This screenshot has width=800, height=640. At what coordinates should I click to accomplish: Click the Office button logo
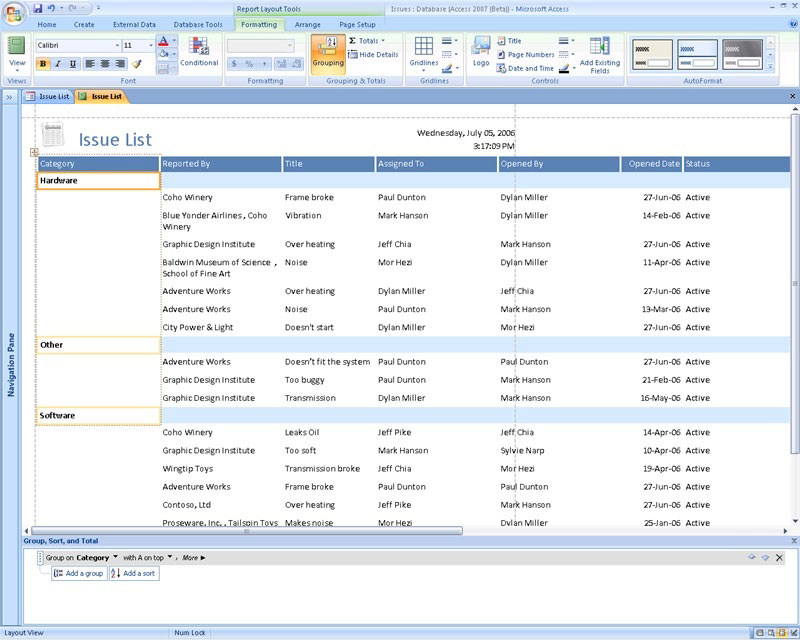click(15, 12)
